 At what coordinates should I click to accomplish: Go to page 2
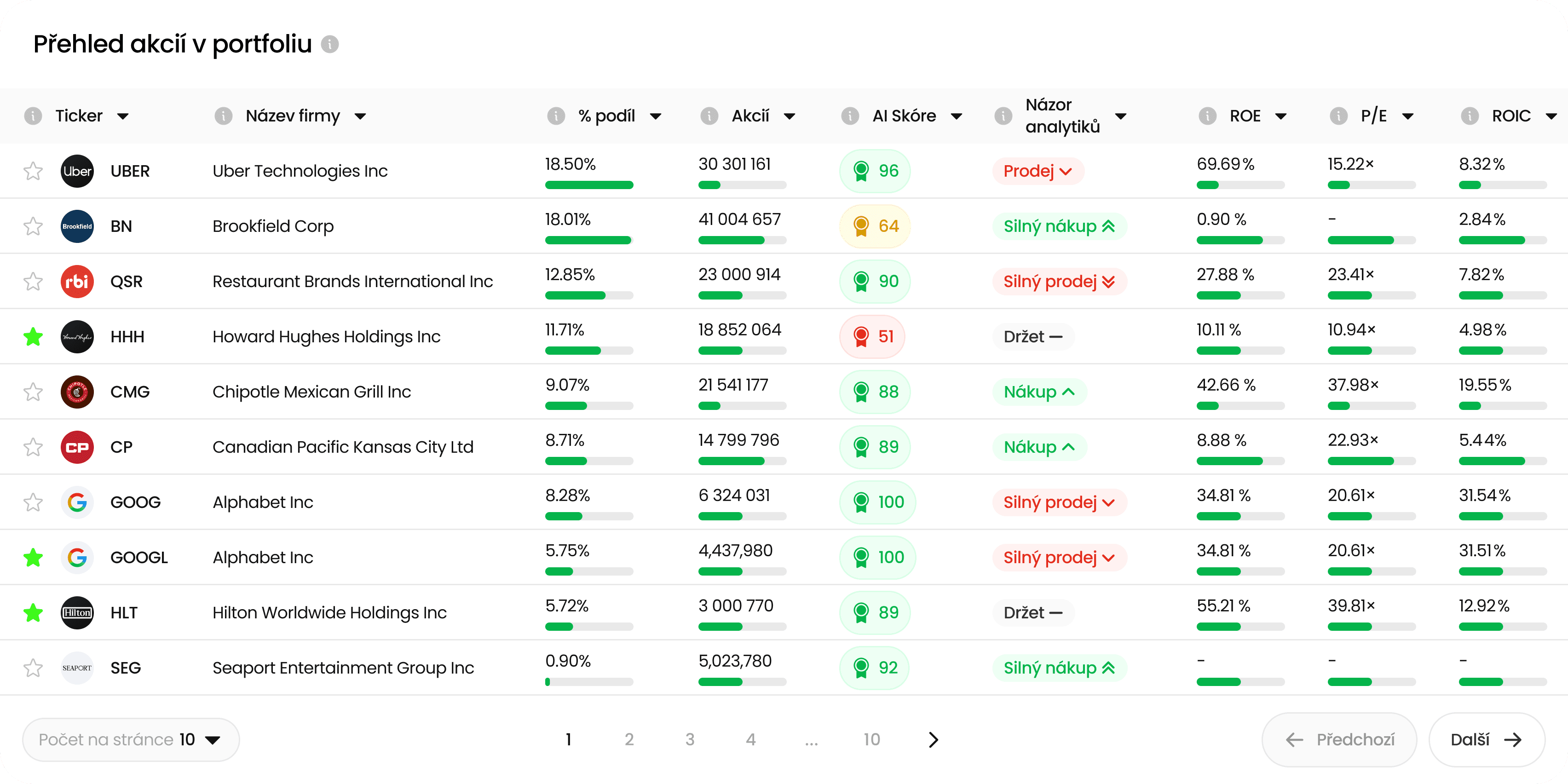pyautogui.click(x=629, y=739)
